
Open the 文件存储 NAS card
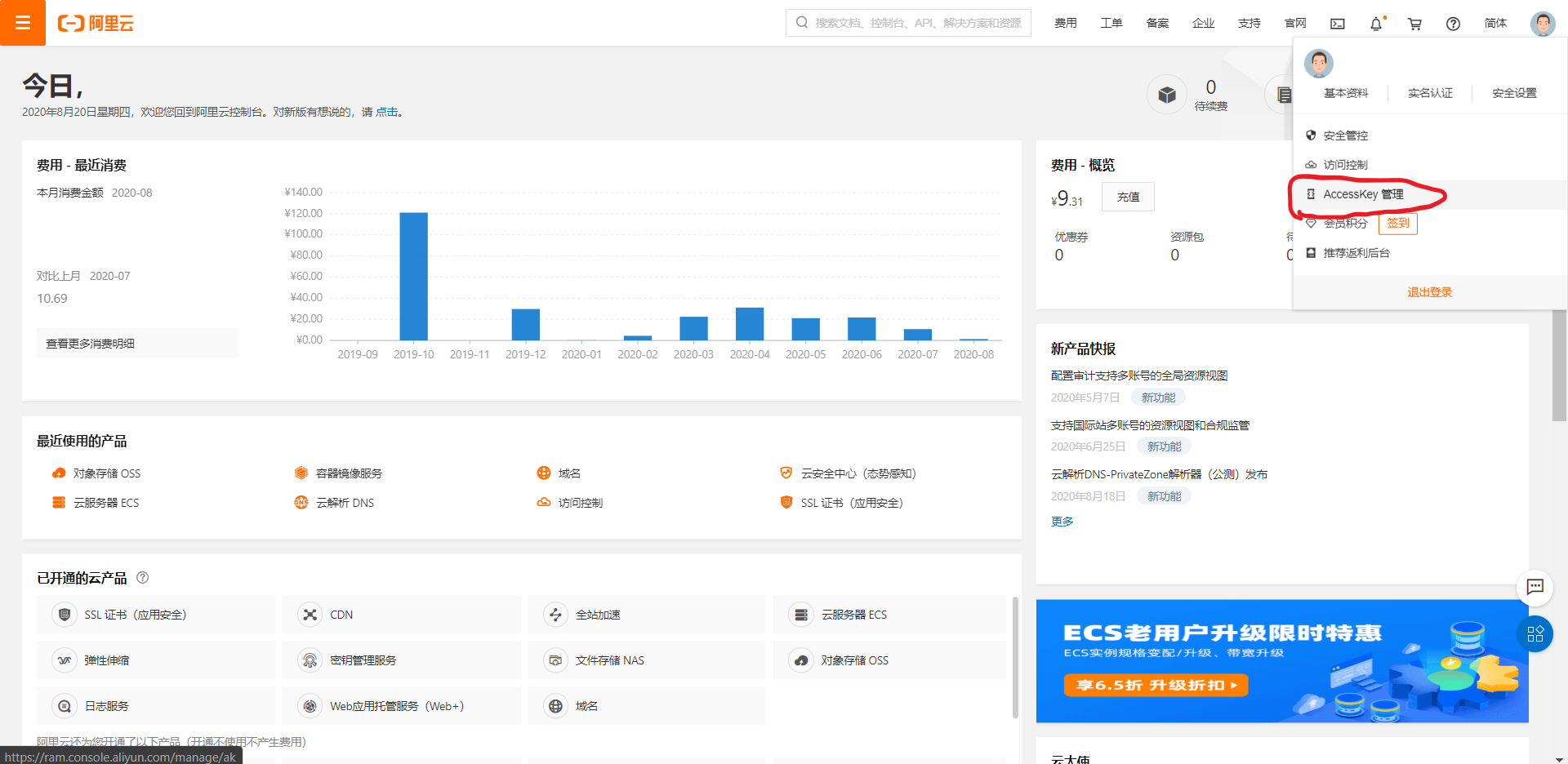pyautogui.click(x=647, y=660)
